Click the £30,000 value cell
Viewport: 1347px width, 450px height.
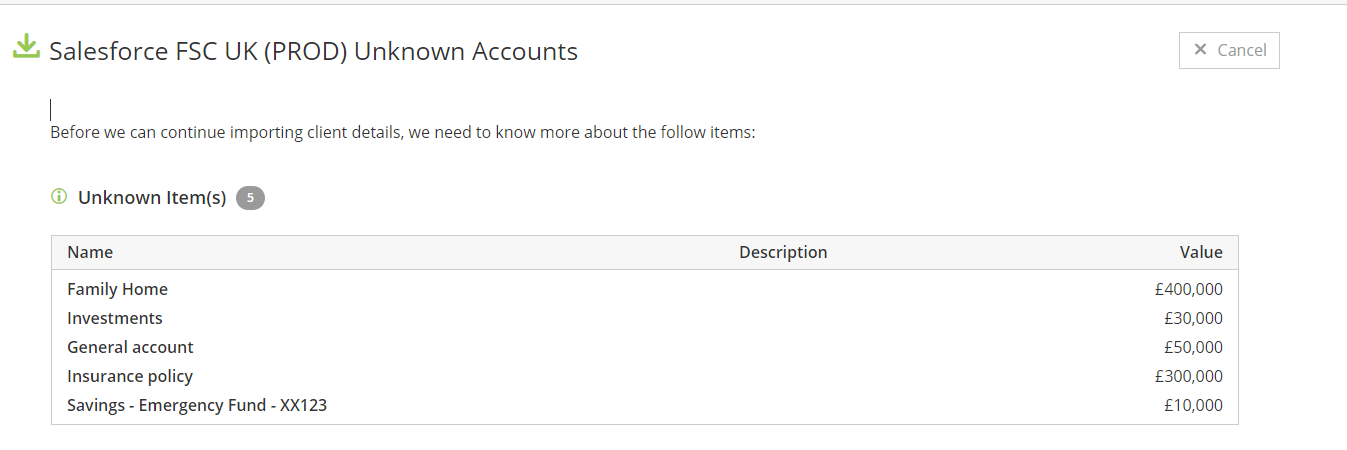[1193, 318]
